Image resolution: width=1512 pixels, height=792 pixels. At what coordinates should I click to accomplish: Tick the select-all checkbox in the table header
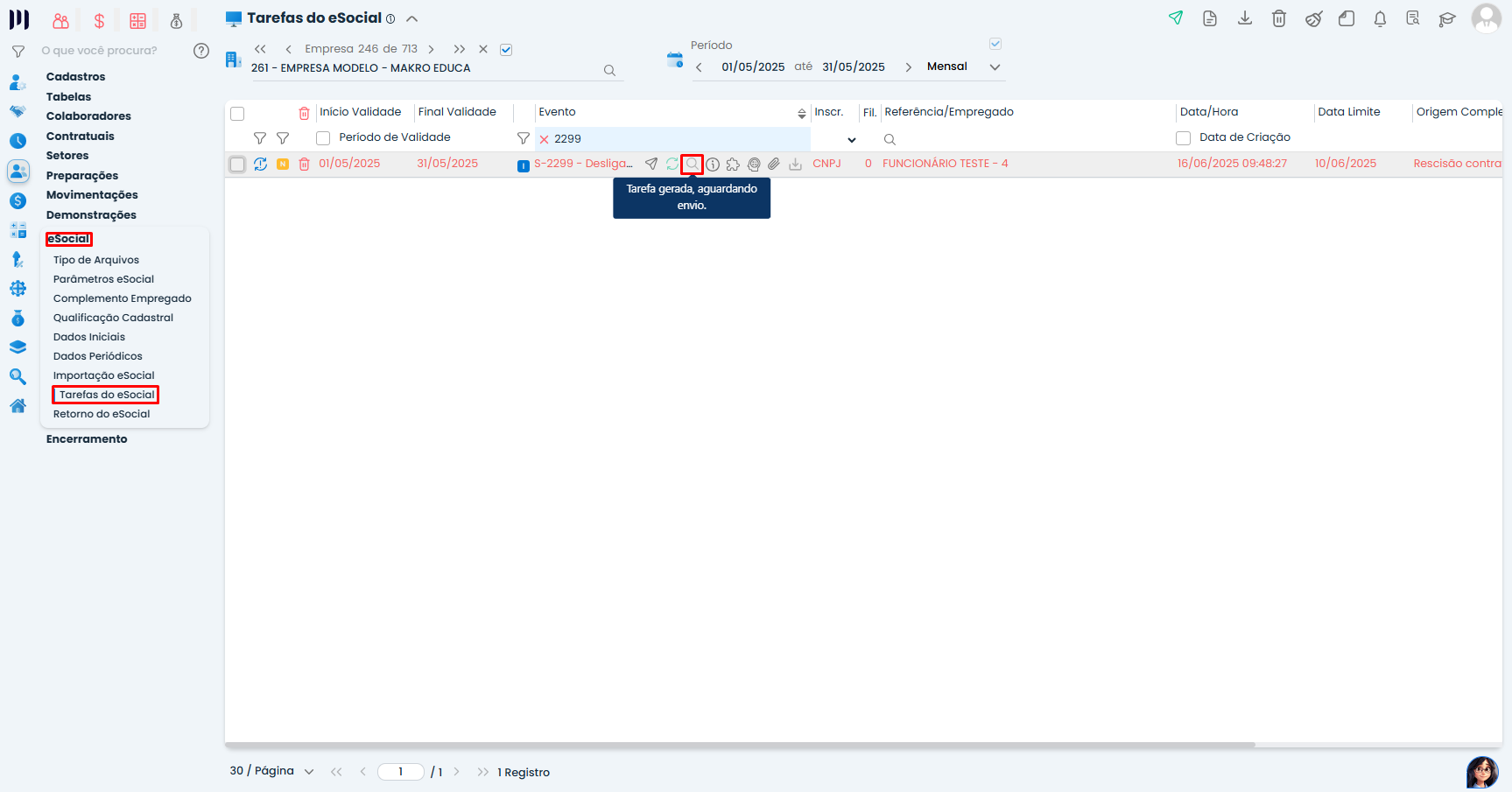(237, 114)
